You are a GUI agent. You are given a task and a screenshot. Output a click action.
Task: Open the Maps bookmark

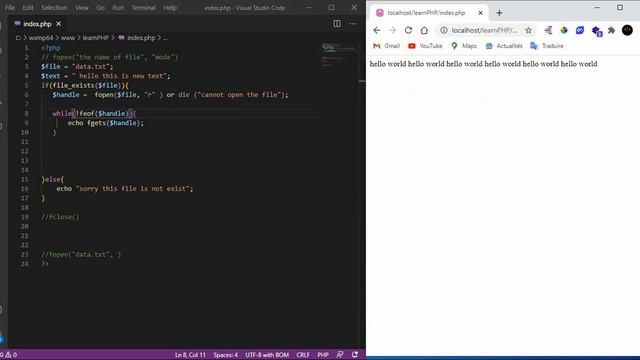[x=464, y=46]
